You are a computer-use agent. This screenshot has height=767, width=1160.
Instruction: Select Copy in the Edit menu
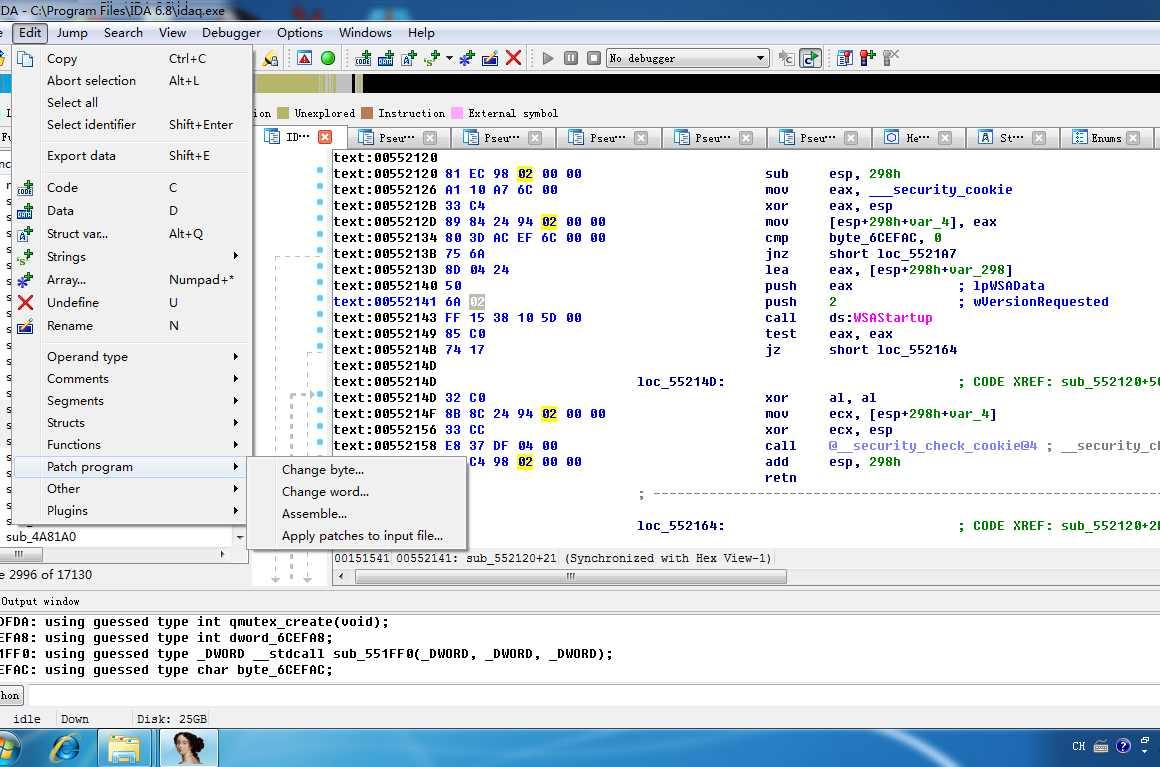coord(133,58)
